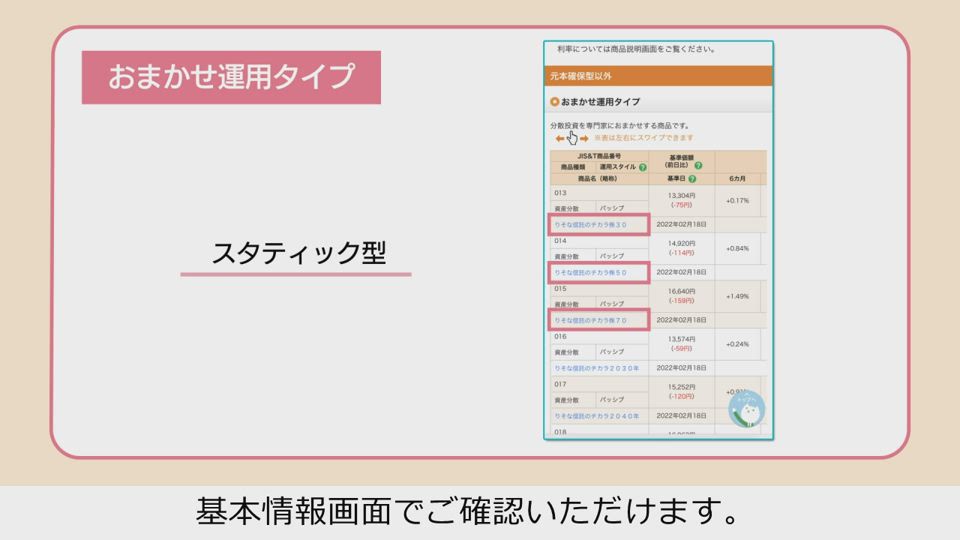Click help icon next to 基準日
This screenshot has width=960, height=540.
692,179
